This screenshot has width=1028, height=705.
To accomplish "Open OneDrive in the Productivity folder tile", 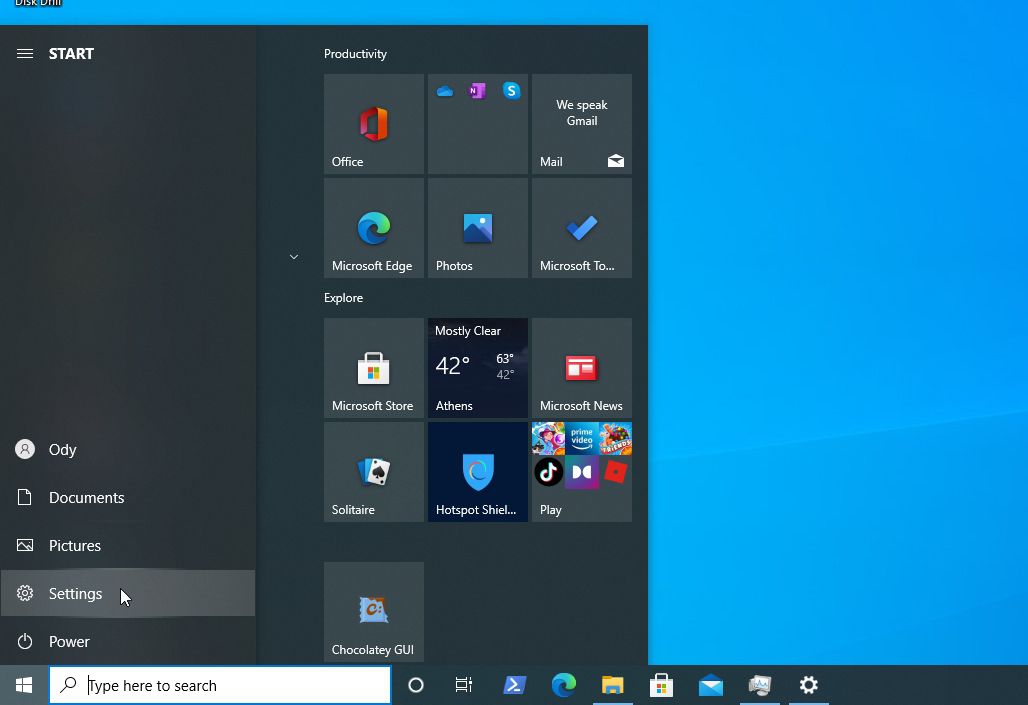I will [445, 91].
